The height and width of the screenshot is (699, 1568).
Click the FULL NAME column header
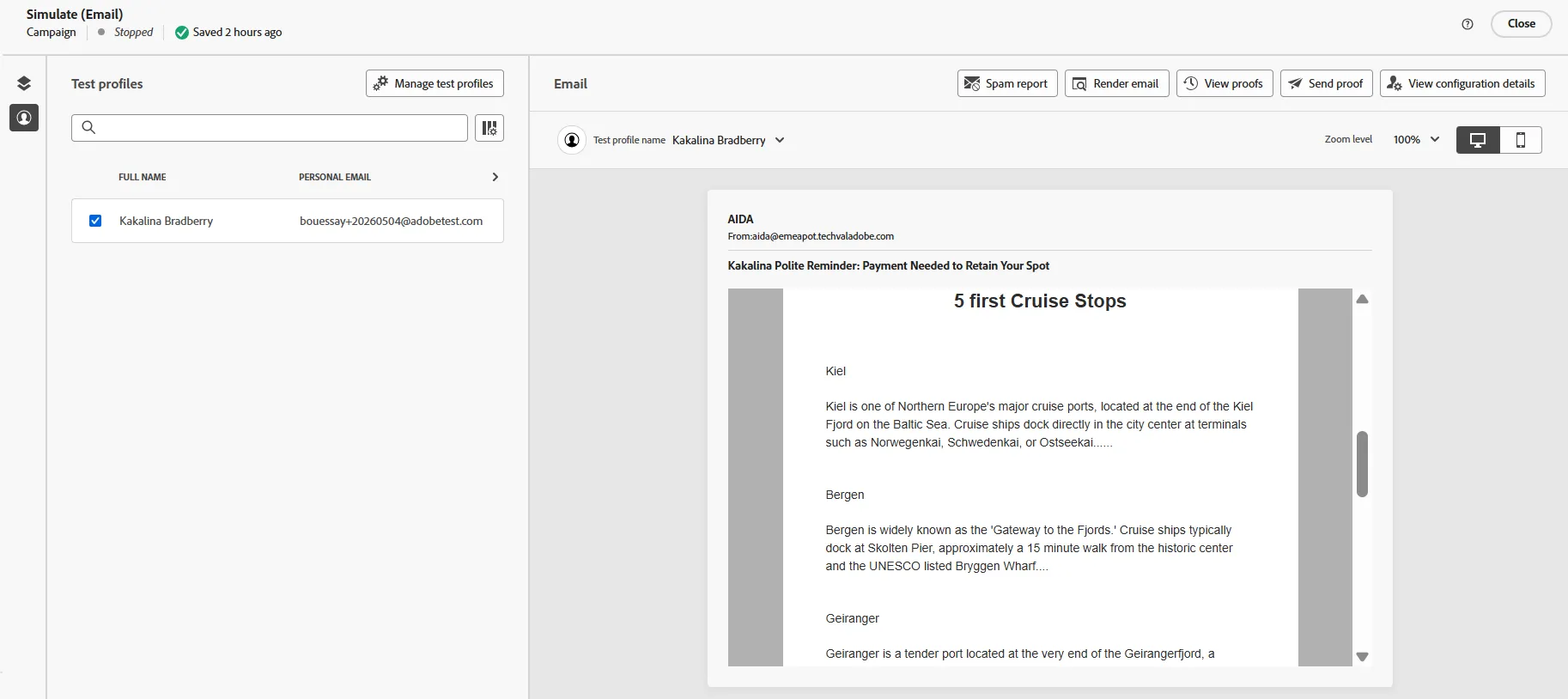point(143,177)
